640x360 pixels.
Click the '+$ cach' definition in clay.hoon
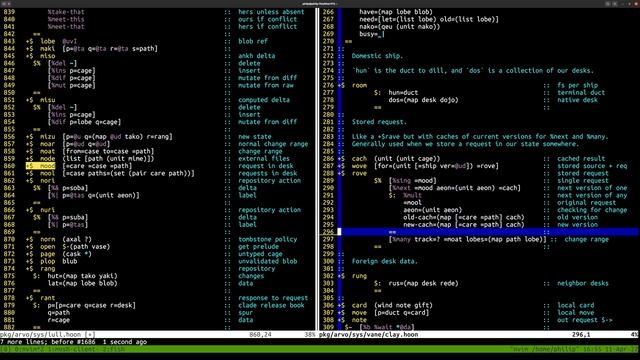click(x=352, y=159)
